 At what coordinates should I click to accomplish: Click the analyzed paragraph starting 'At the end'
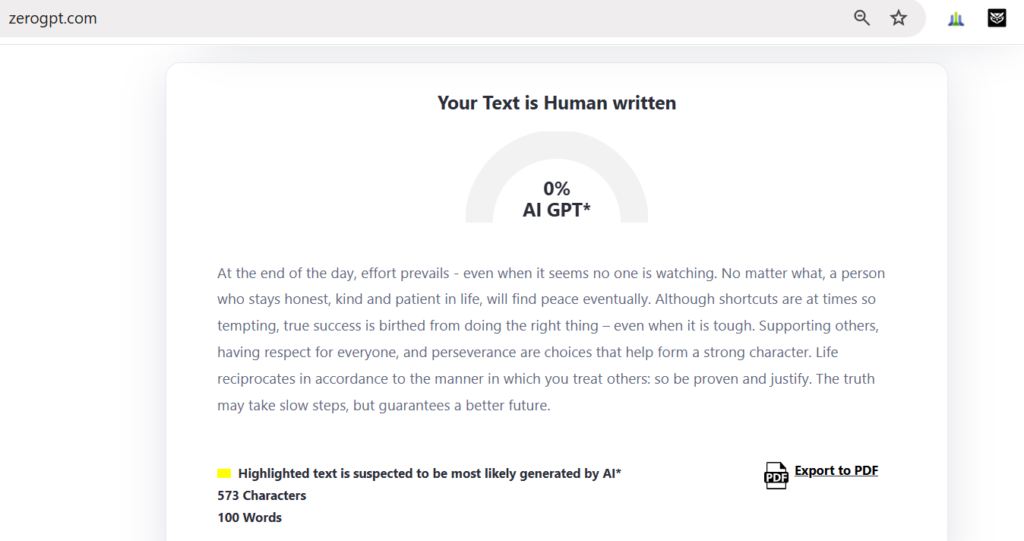click(x=551, y=338)
